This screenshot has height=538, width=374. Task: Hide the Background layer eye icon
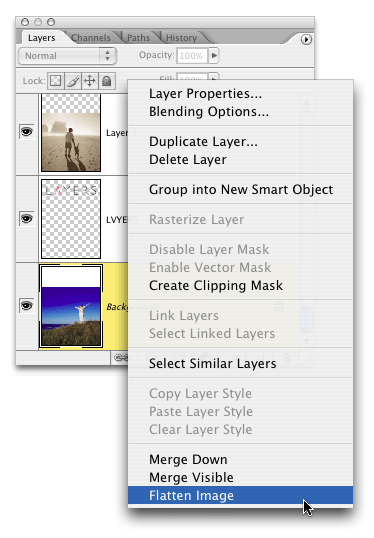(27, 305)
